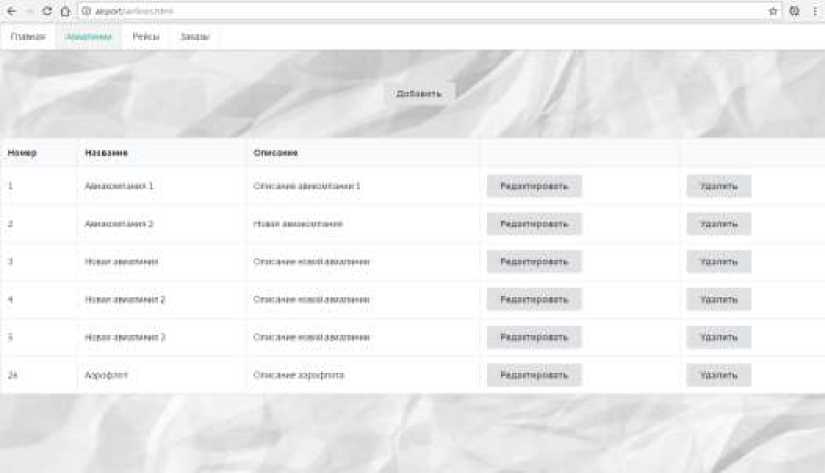Edit Новая авиалиния 2 entry

[x=534, y=299]
